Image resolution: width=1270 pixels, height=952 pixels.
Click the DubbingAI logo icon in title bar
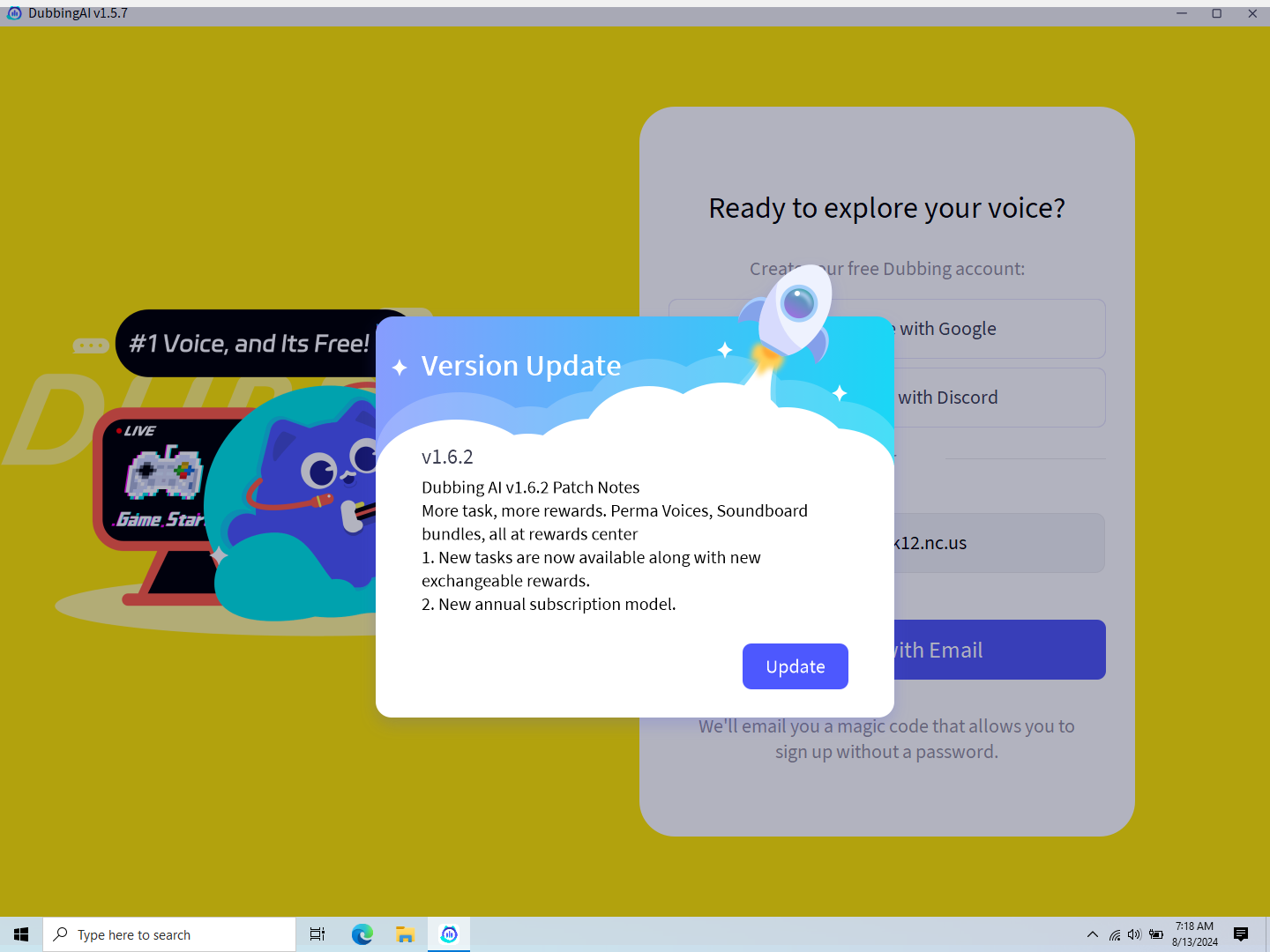point(14,13)
